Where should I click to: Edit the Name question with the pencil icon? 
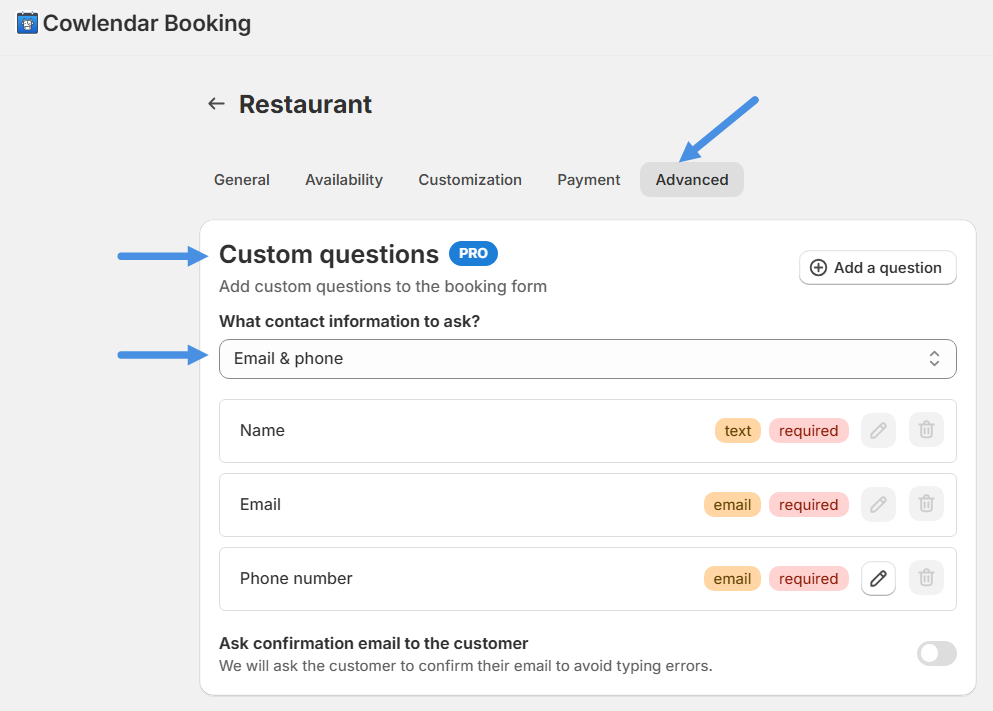click(x=878, y=430)
